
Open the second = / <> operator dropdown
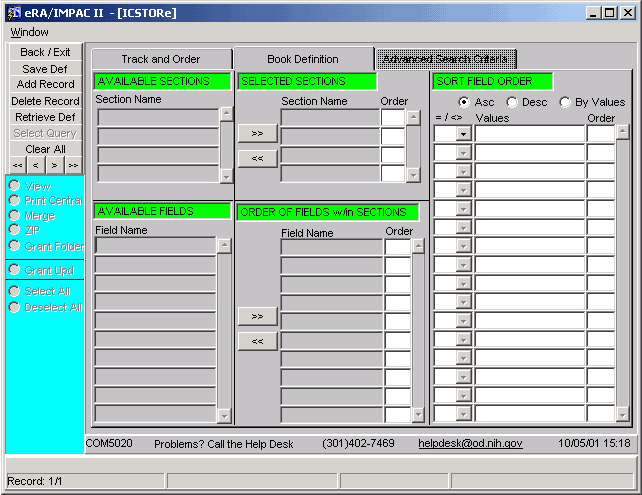click(x=463, y=153)
